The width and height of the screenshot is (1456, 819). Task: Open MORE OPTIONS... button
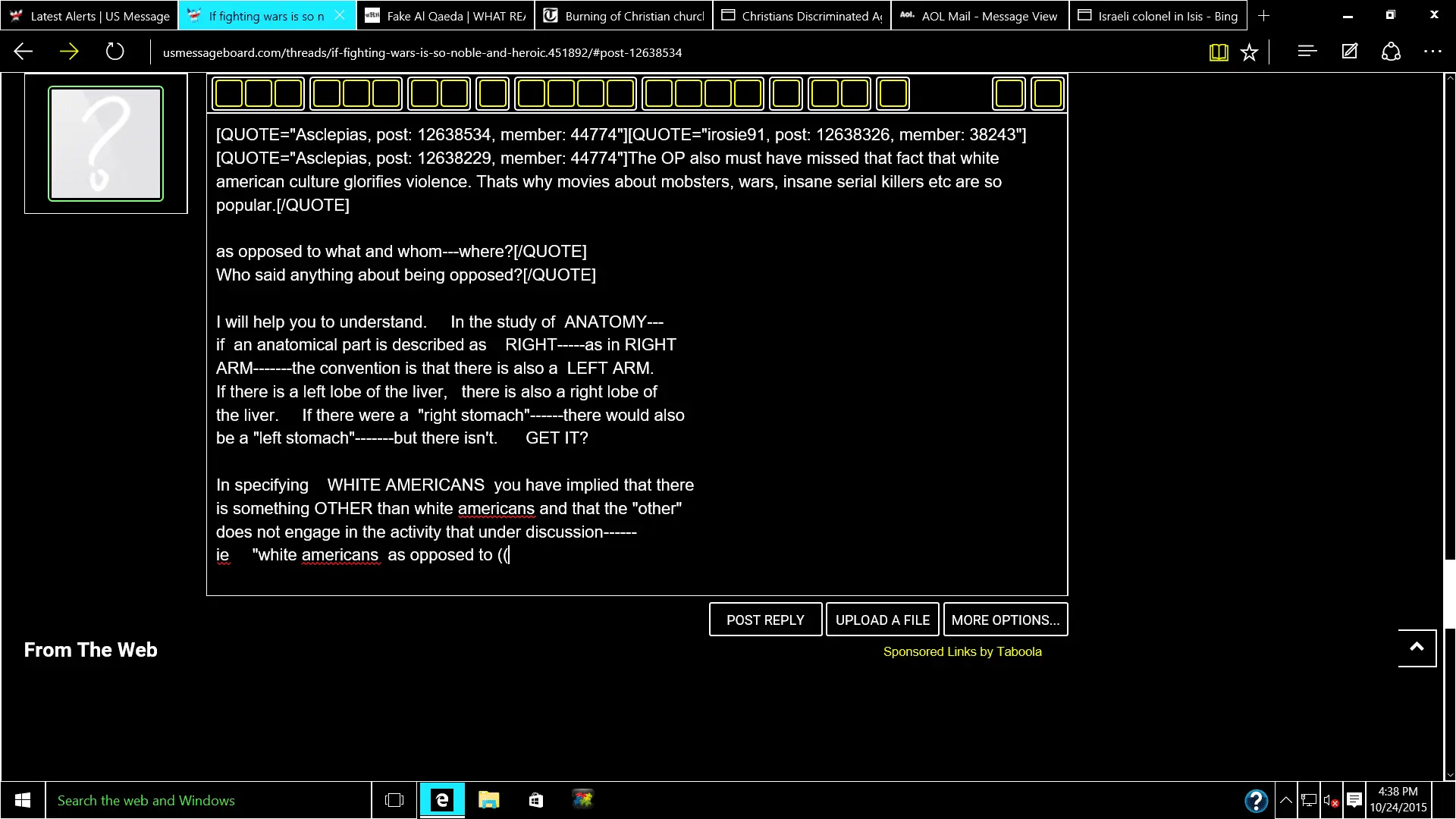[1005, 620]
